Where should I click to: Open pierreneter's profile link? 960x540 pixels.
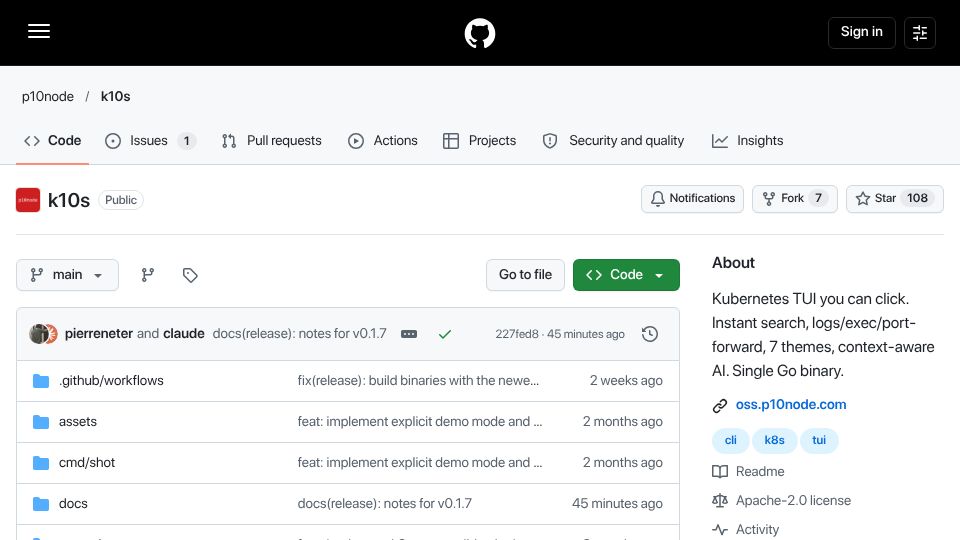99,334
